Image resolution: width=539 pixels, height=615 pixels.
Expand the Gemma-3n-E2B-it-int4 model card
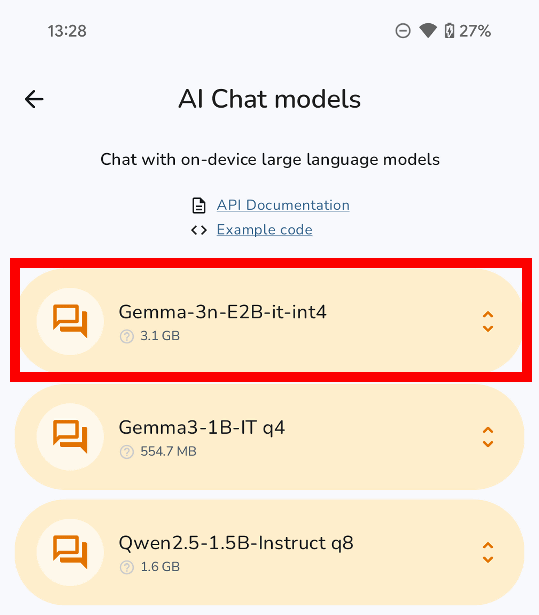point(488,322)
